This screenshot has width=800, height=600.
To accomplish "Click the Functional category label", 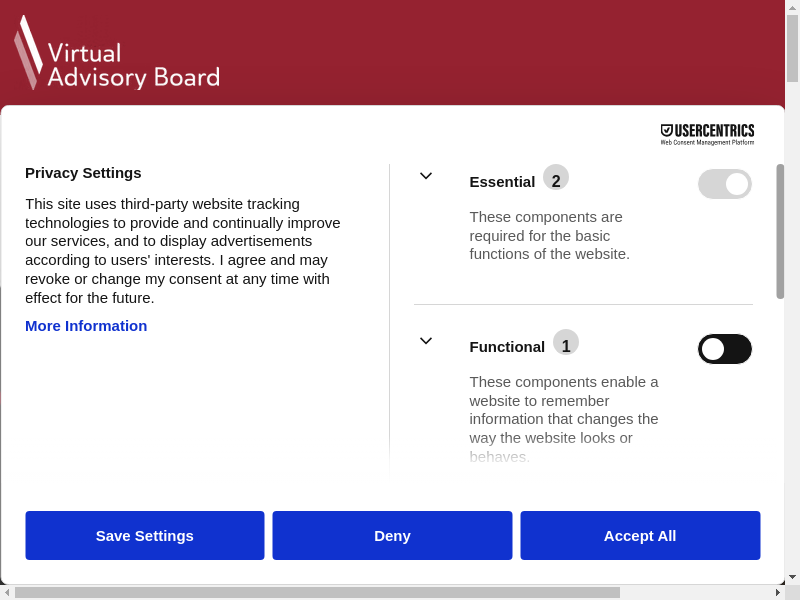I will coord(507,347).
